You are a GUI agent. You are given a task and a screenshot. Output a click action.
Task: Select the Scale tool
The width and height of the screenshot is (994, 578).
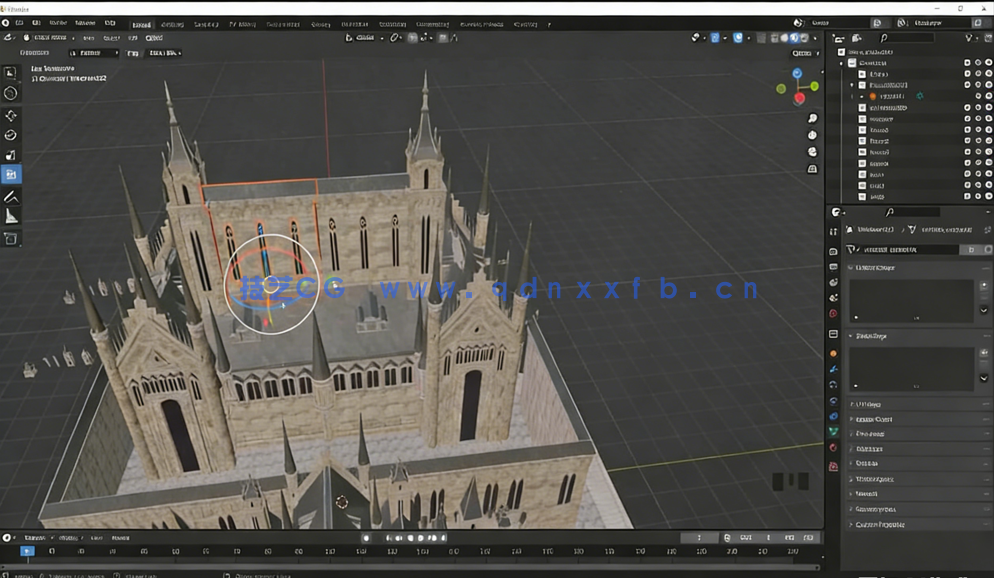click(10, 156)
